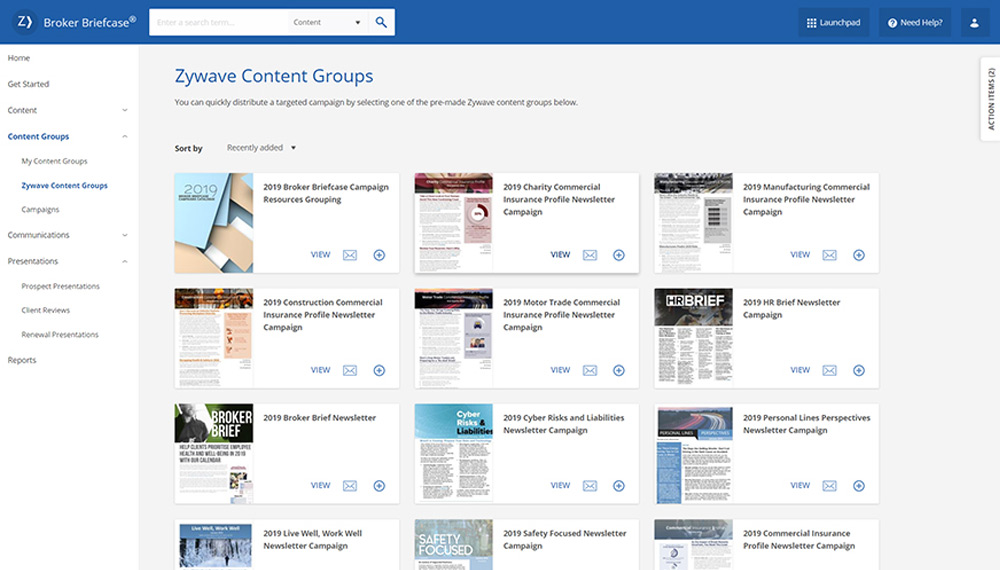Open the Action Items side tab
The height and width of the screenshot is (570, 1000).
point(990,99)
